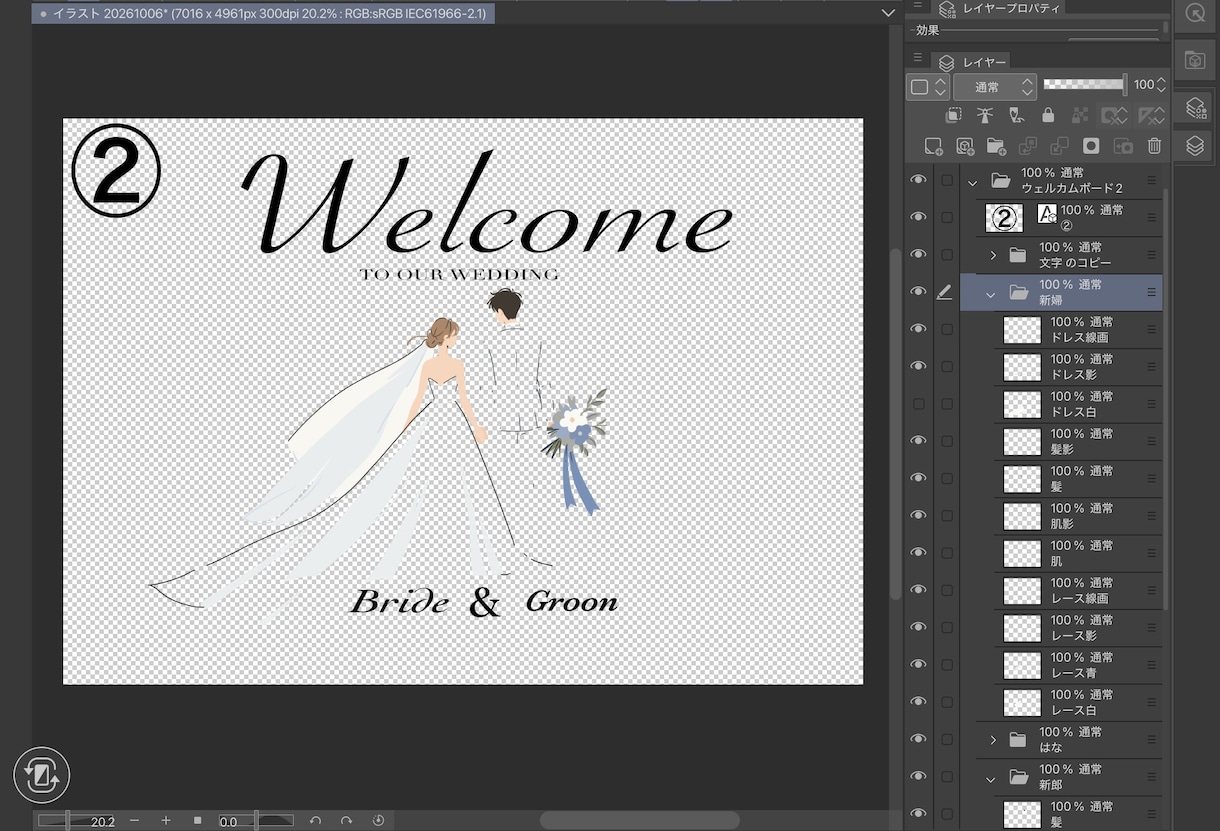Click the Create Layer Mask icon

coord(1091,146)
